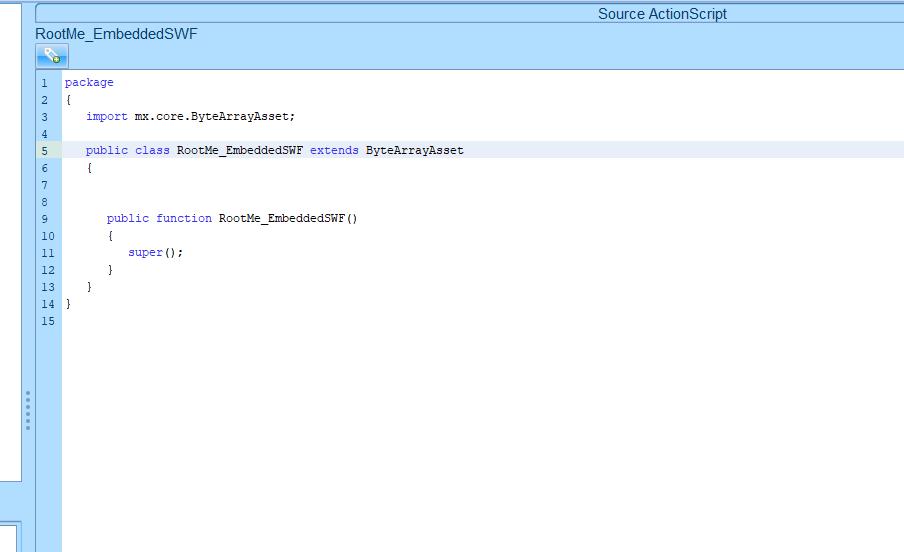Viewport: 904px width, 552px height.
Task: Click 'class' keyword on line 5
Action: click(152, 151)
